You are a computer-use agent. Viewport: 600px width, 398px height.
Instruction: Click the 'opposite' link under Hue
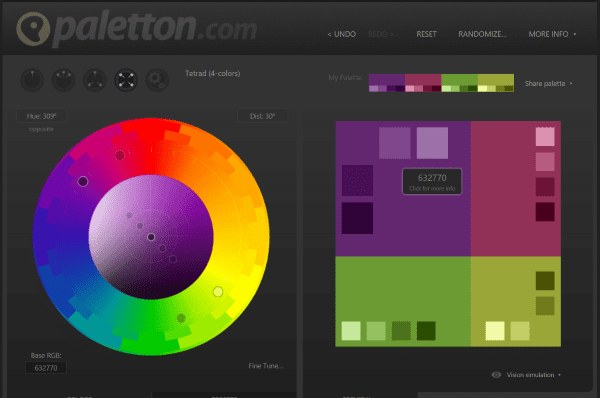pyautogui.click(x=41, y=129)
